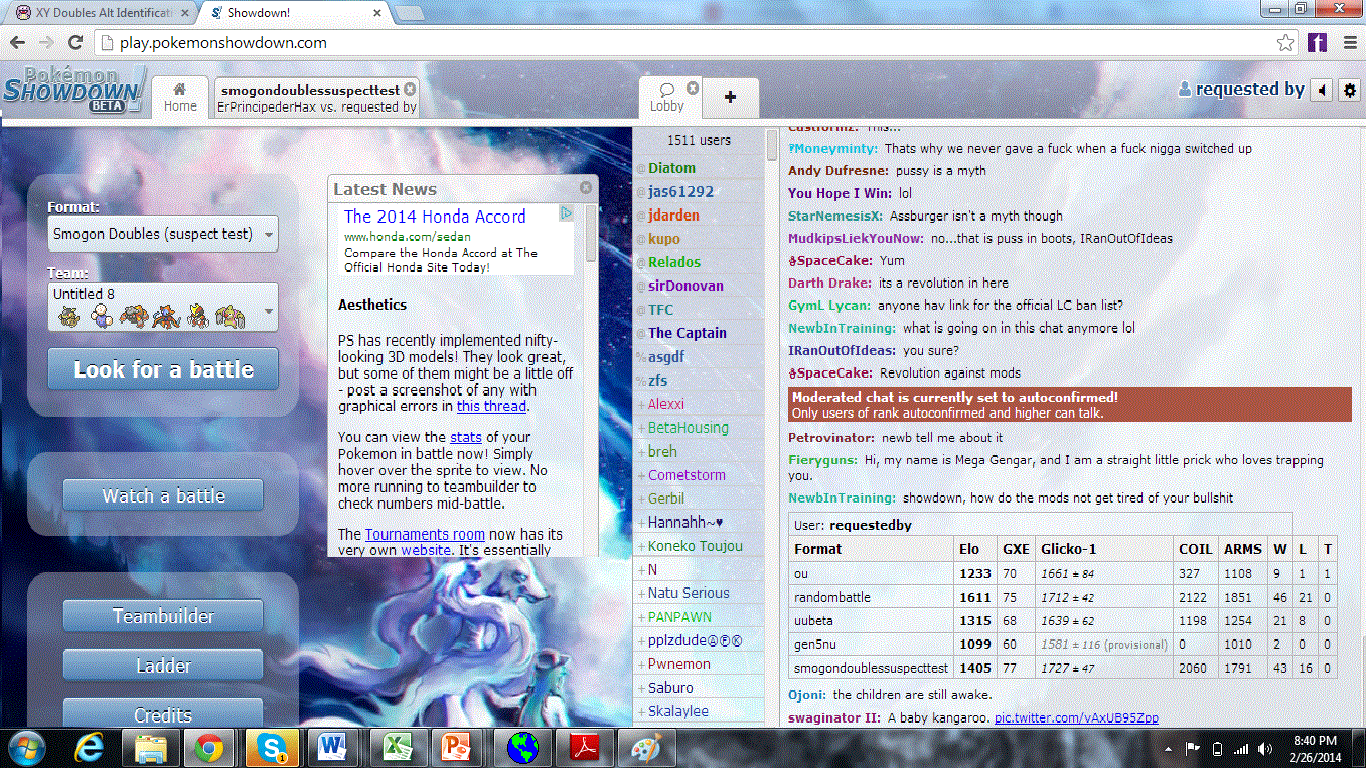Open Pokemon Showdown options gear icon
This screenshot has width=1366, height=768.
1350,90
